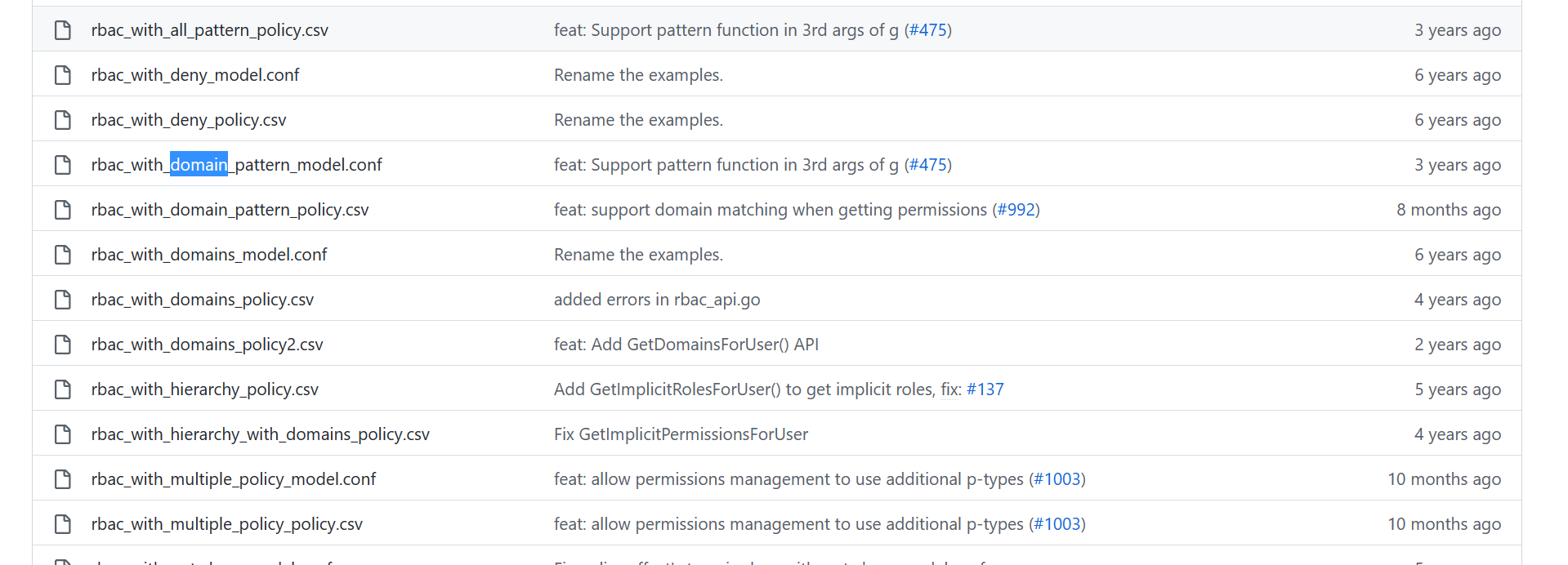This screenshot has height=565, width=1568.
Task: Click the file icon beside rbac_with_multiple_policy_model.conf
Action: tap(63, 478)
